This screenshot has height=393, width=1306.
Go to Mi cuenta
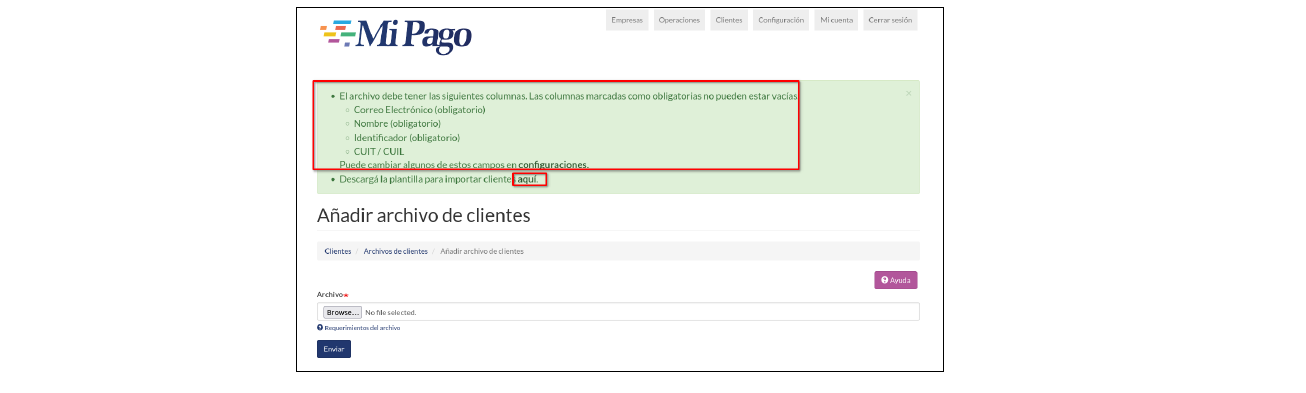coord(836,20)
